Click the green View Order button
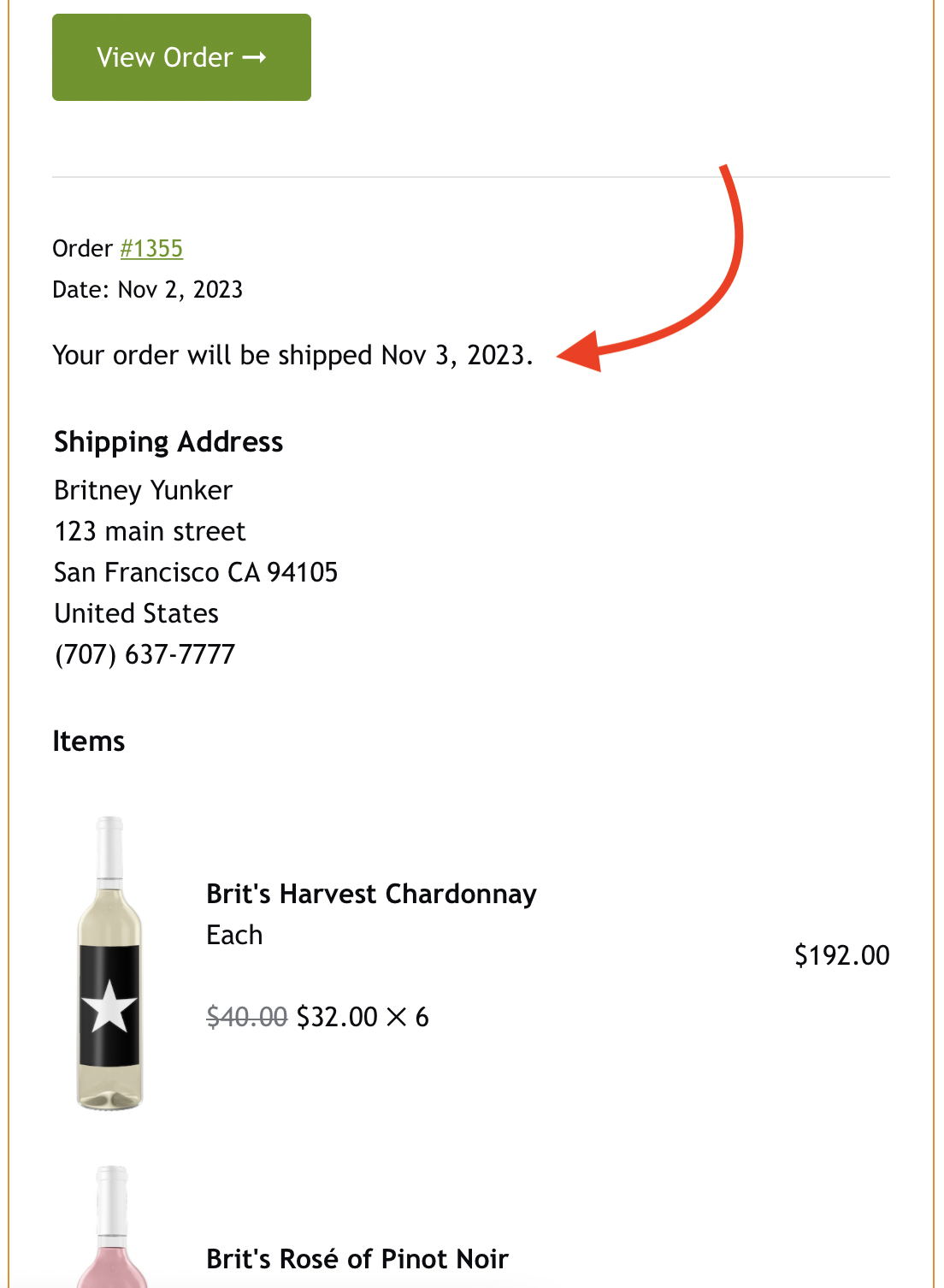This screenshot has height=1288, width=944. pyautogui.click(x=181, y=57)
